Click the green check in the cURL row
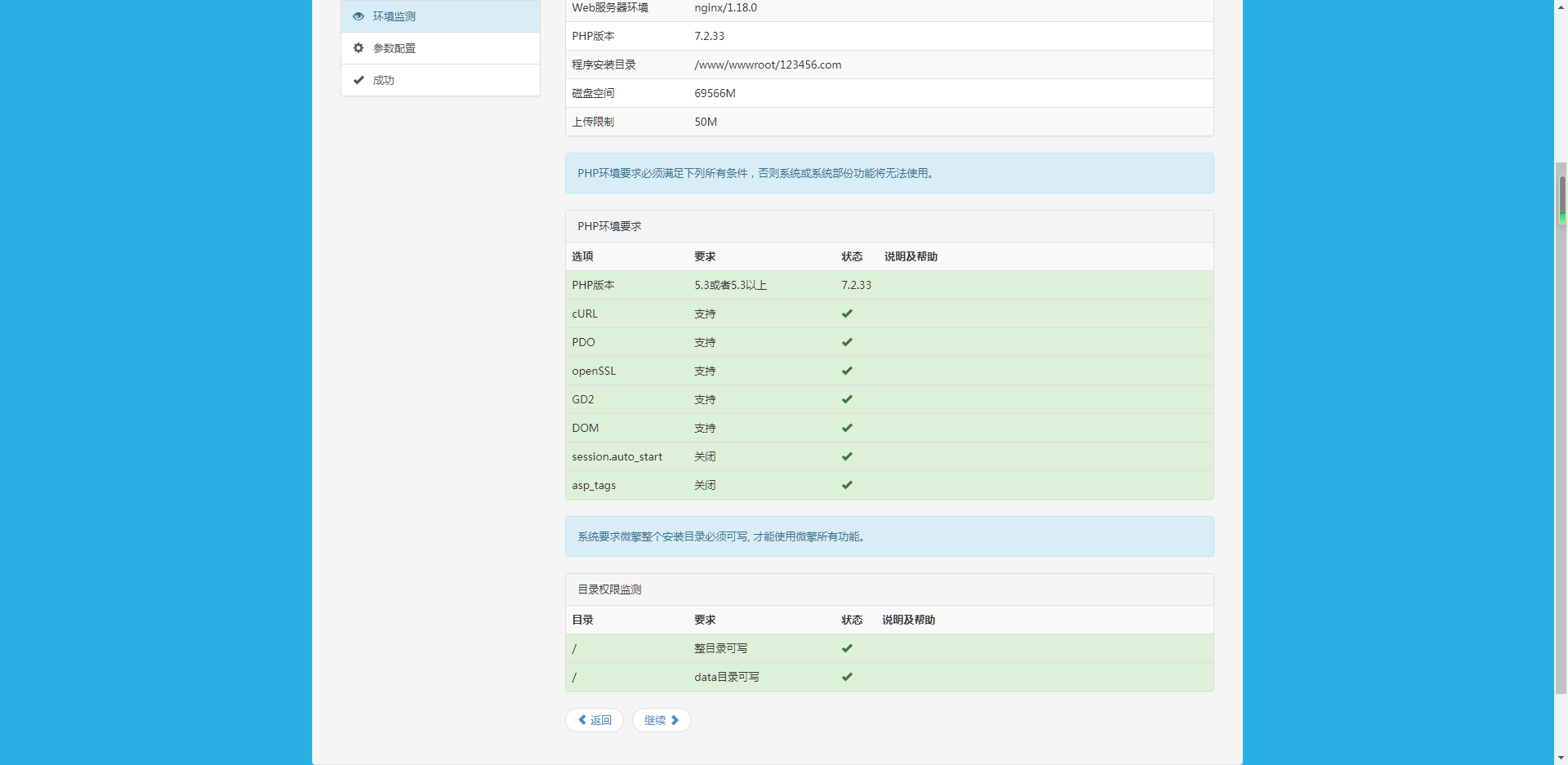This screenshot has width=1568, height=765. [x=847, y=314]
